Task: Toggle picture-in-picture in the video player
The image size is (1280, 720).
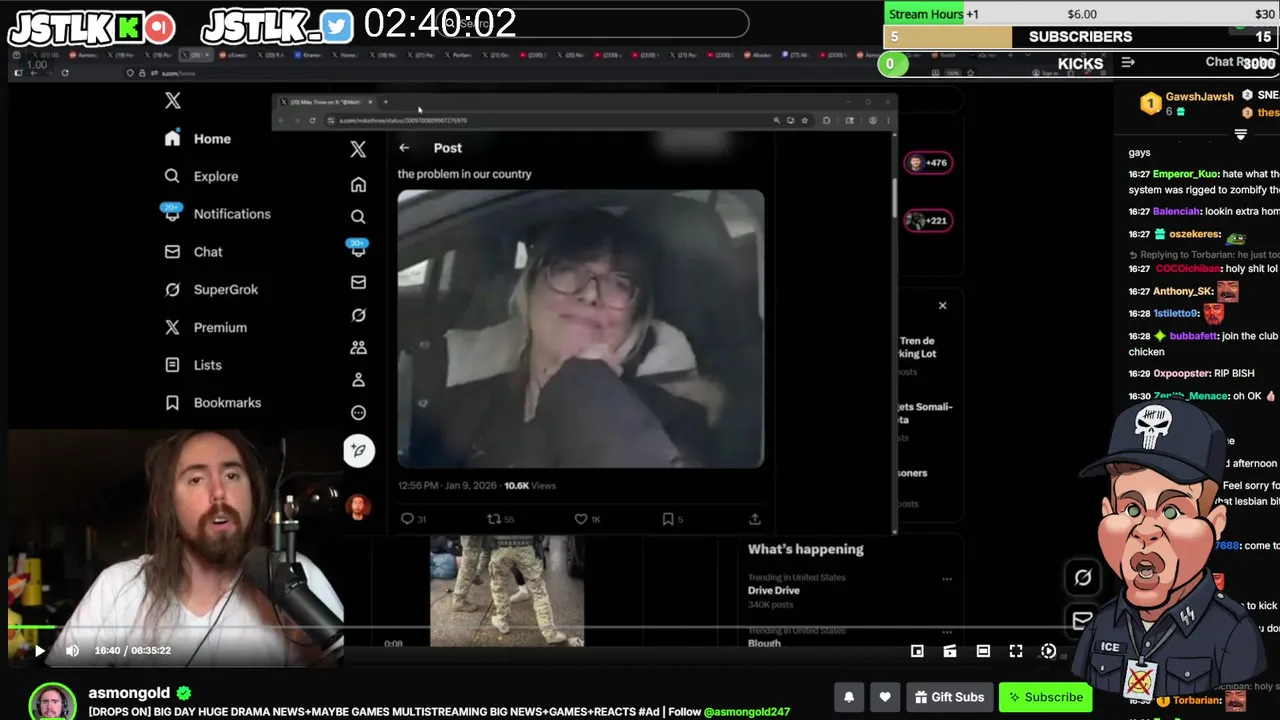Action: click(x=917, y=651)
